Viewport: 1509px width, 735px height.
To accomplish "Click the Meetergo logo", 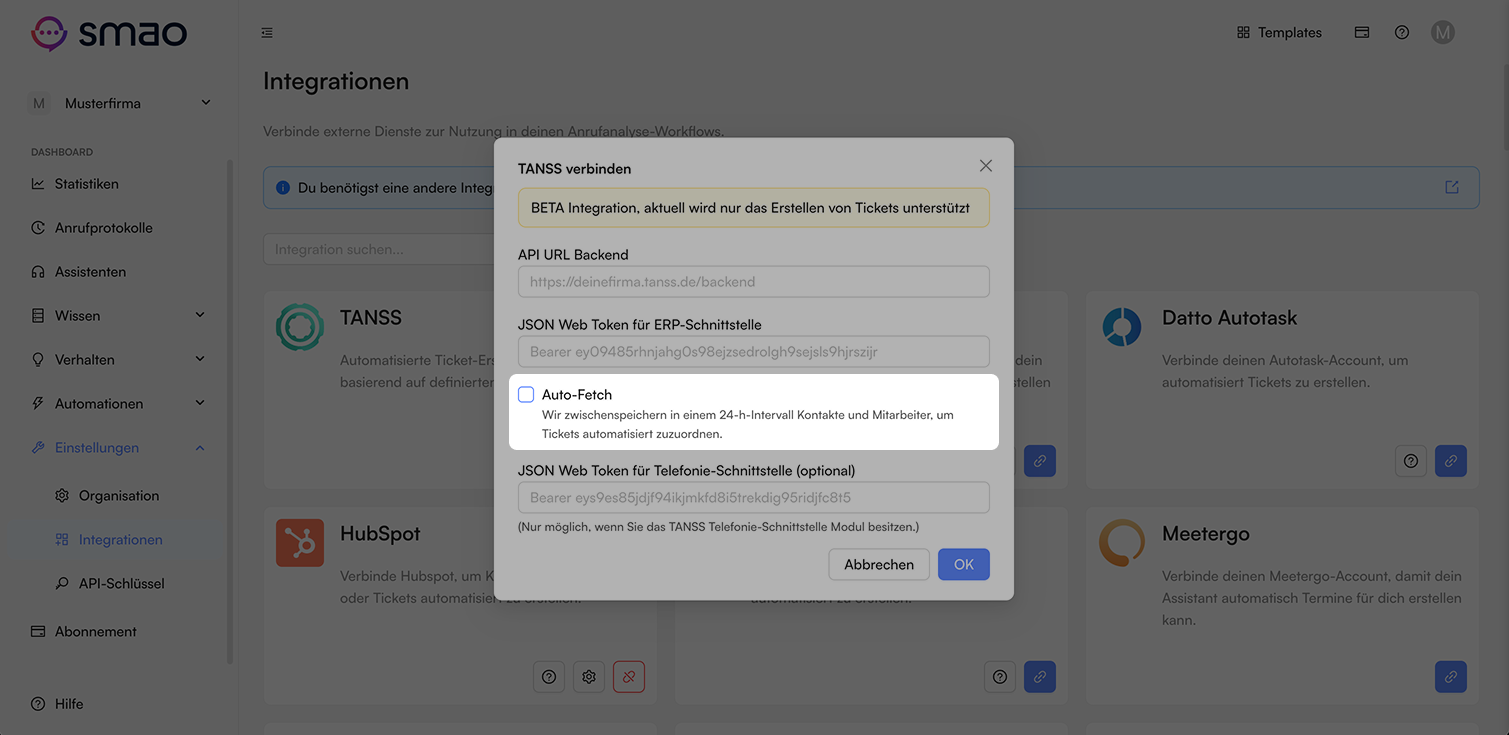I will click(x=1122, y=543).
